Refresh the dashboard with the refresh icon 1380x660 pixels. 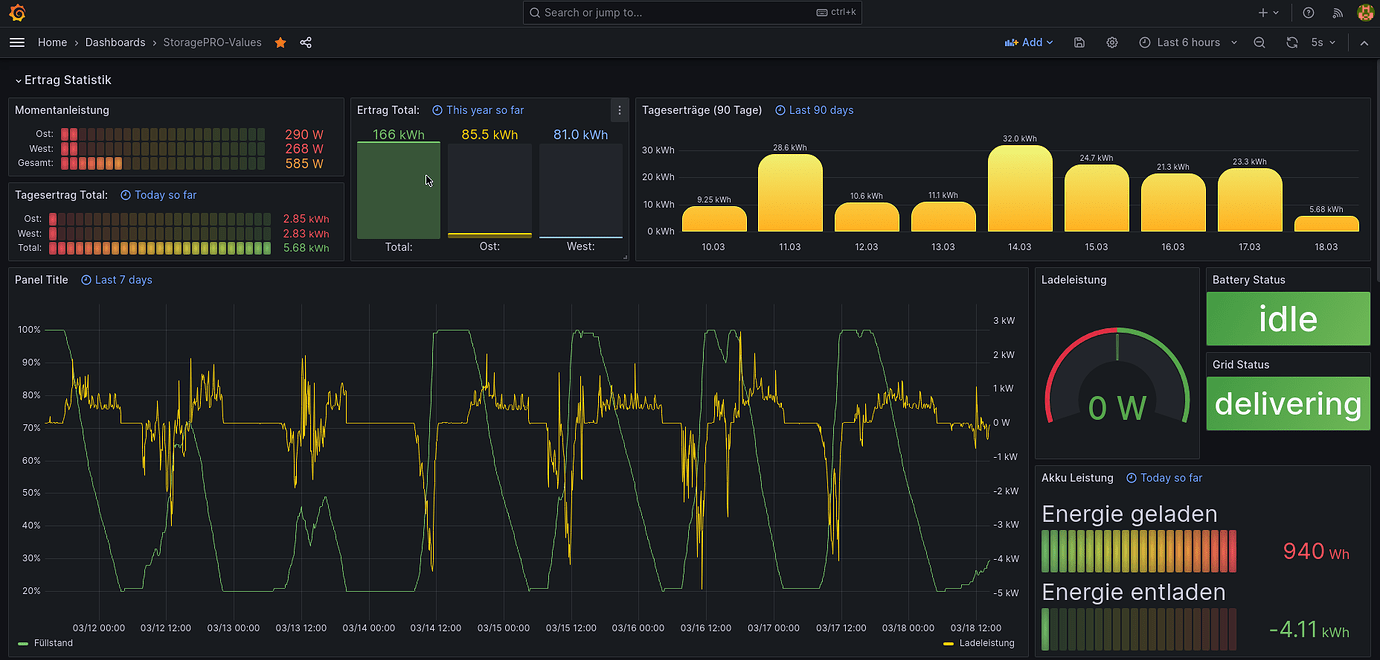(1291, 42)
